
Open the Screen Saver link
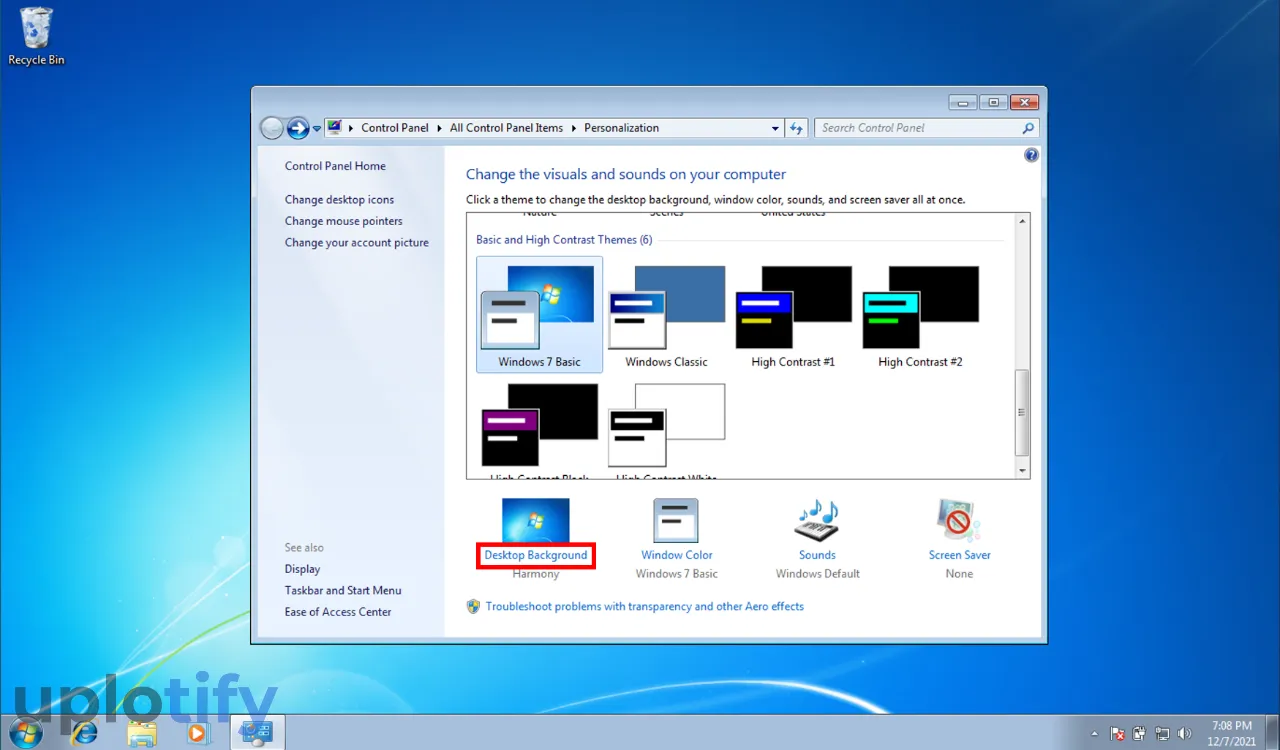(959, 555)
